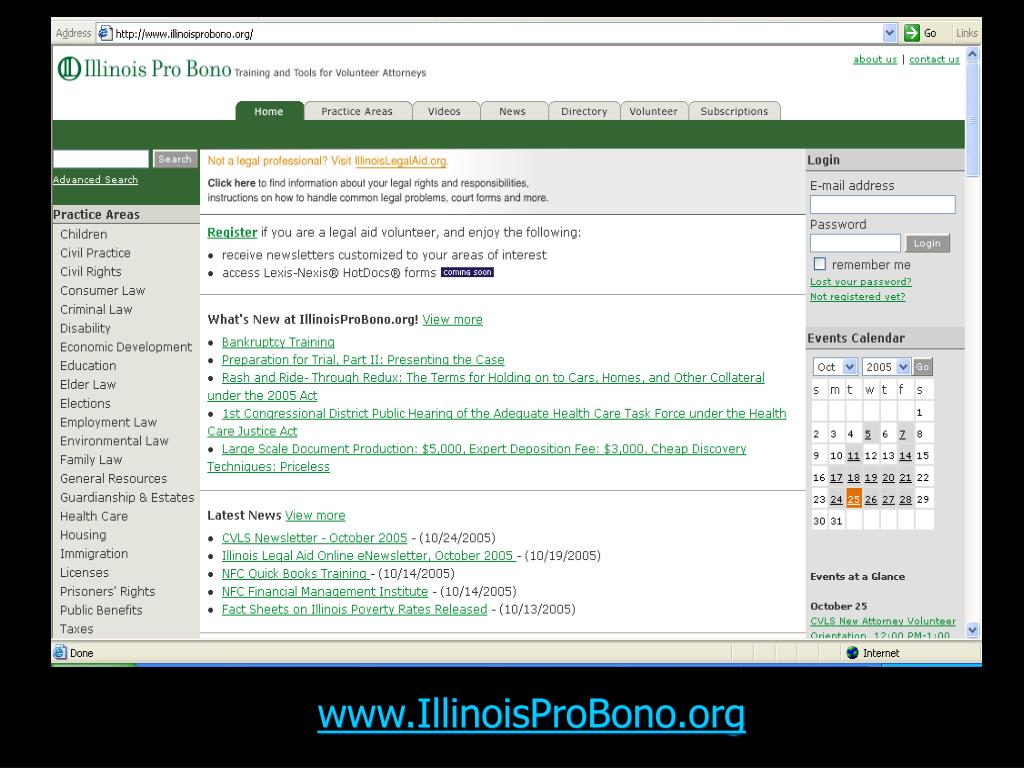
Task: Click the calendar Go button
Action: point(922,367)
